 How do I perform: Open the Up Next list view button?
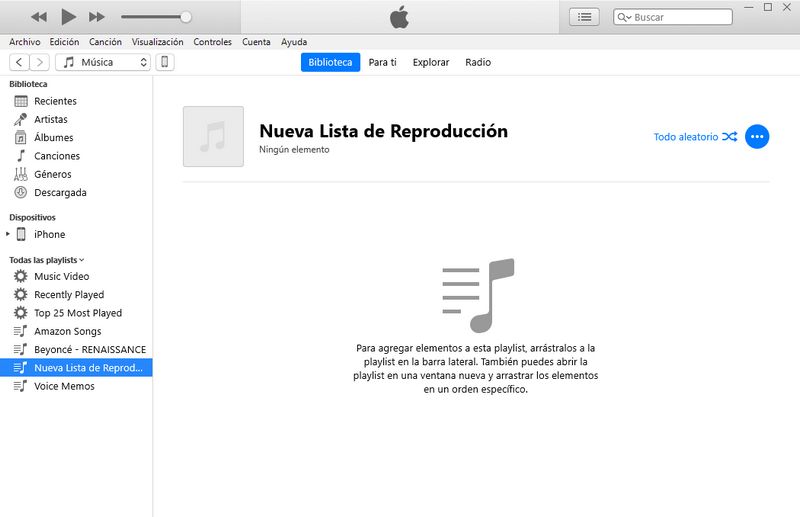[584, 17]
